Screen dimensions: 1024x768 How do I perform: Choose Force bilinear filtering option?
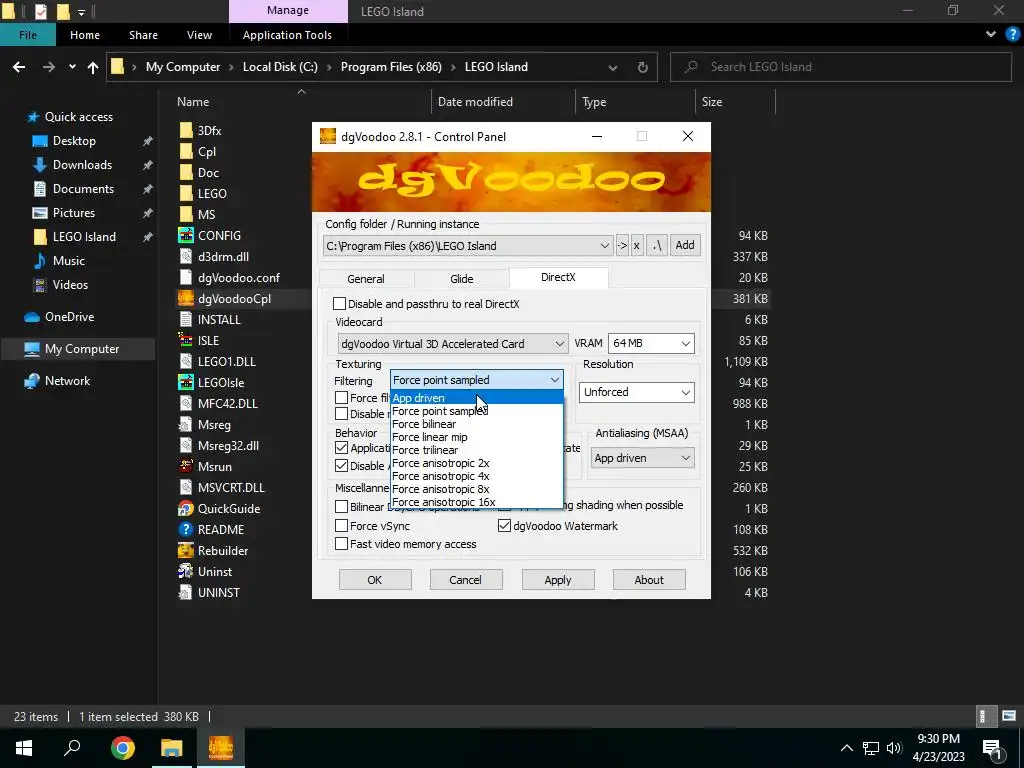tap(477, 424)
